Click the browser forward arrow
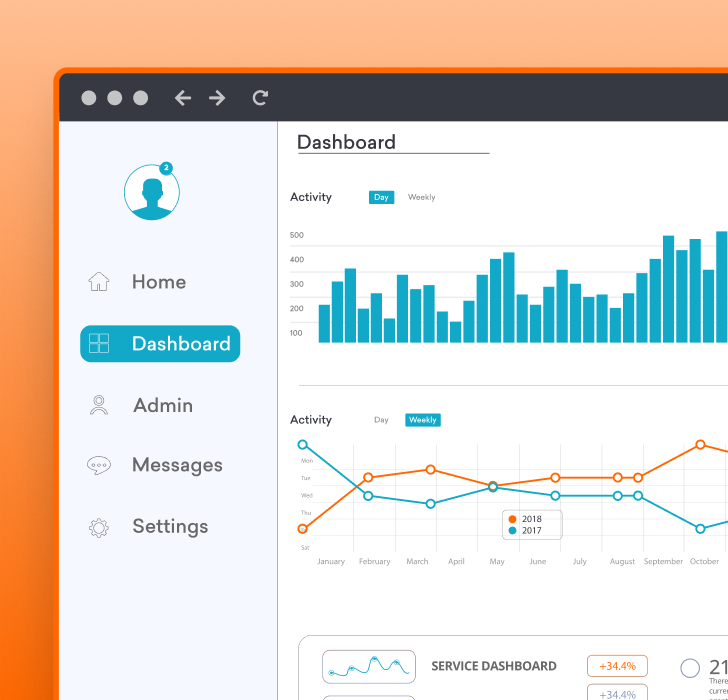728x700 pixels. pyautogui.click(x=217, y=98)
